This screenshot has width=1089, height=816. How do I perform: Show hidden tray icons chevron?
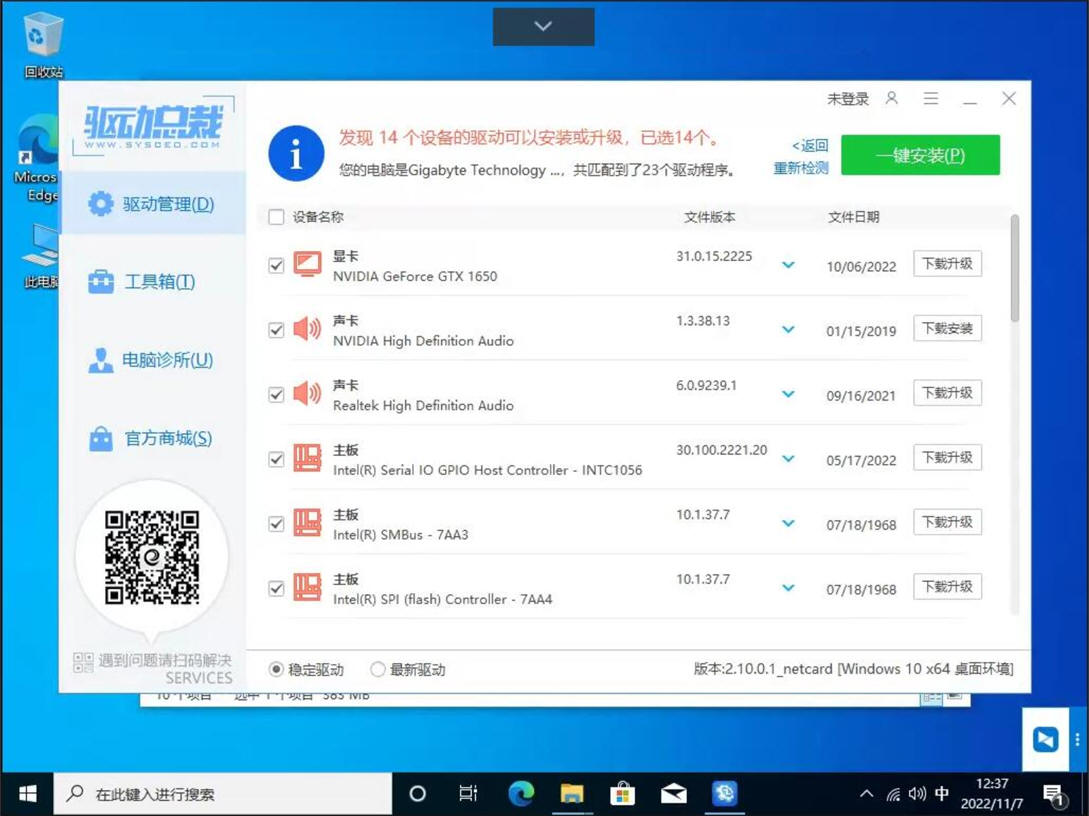point(867,793)
